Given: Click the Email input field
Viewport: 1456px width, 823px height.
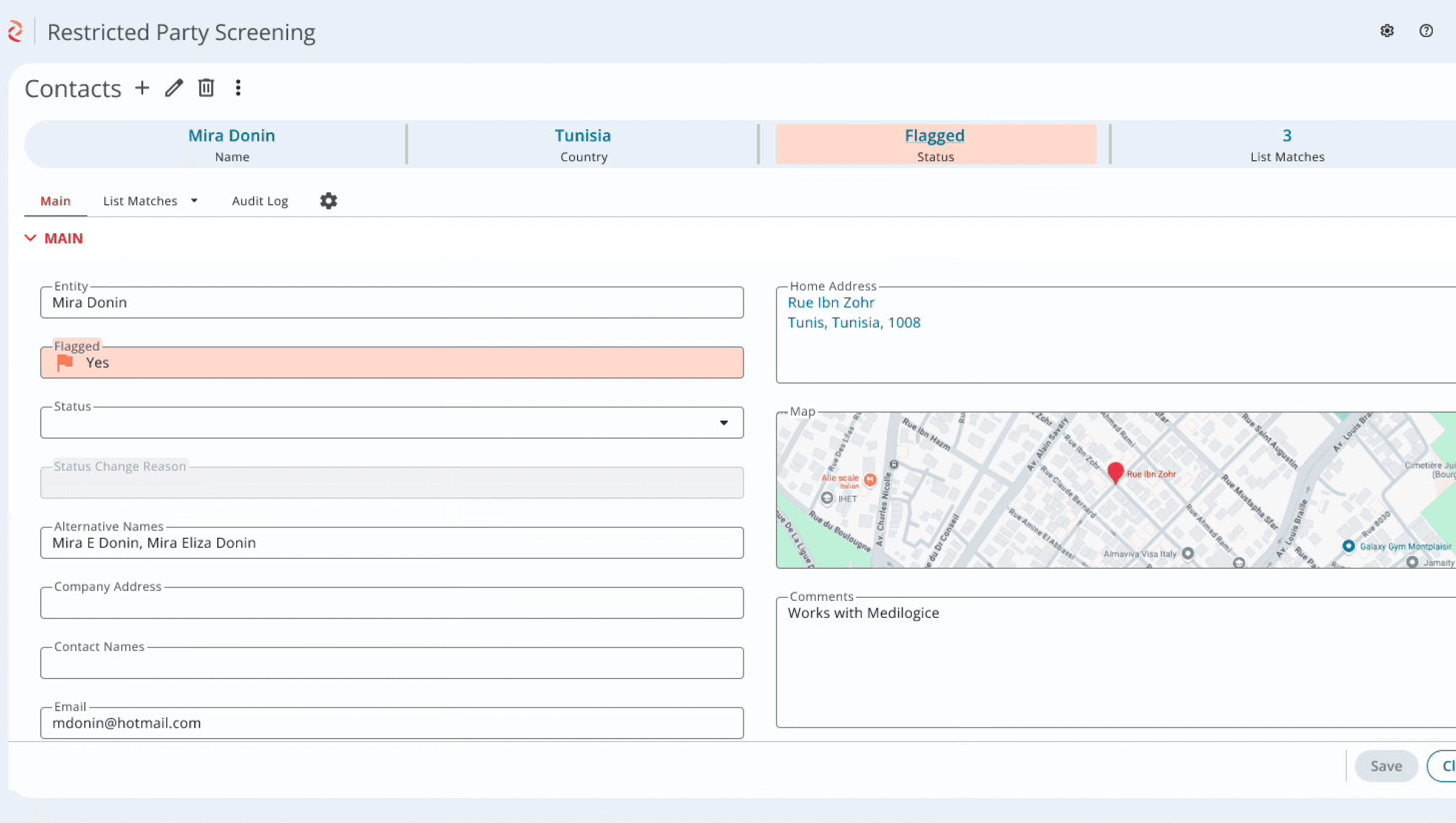Looking at the screenshot, I should click(x=391, y=723).
